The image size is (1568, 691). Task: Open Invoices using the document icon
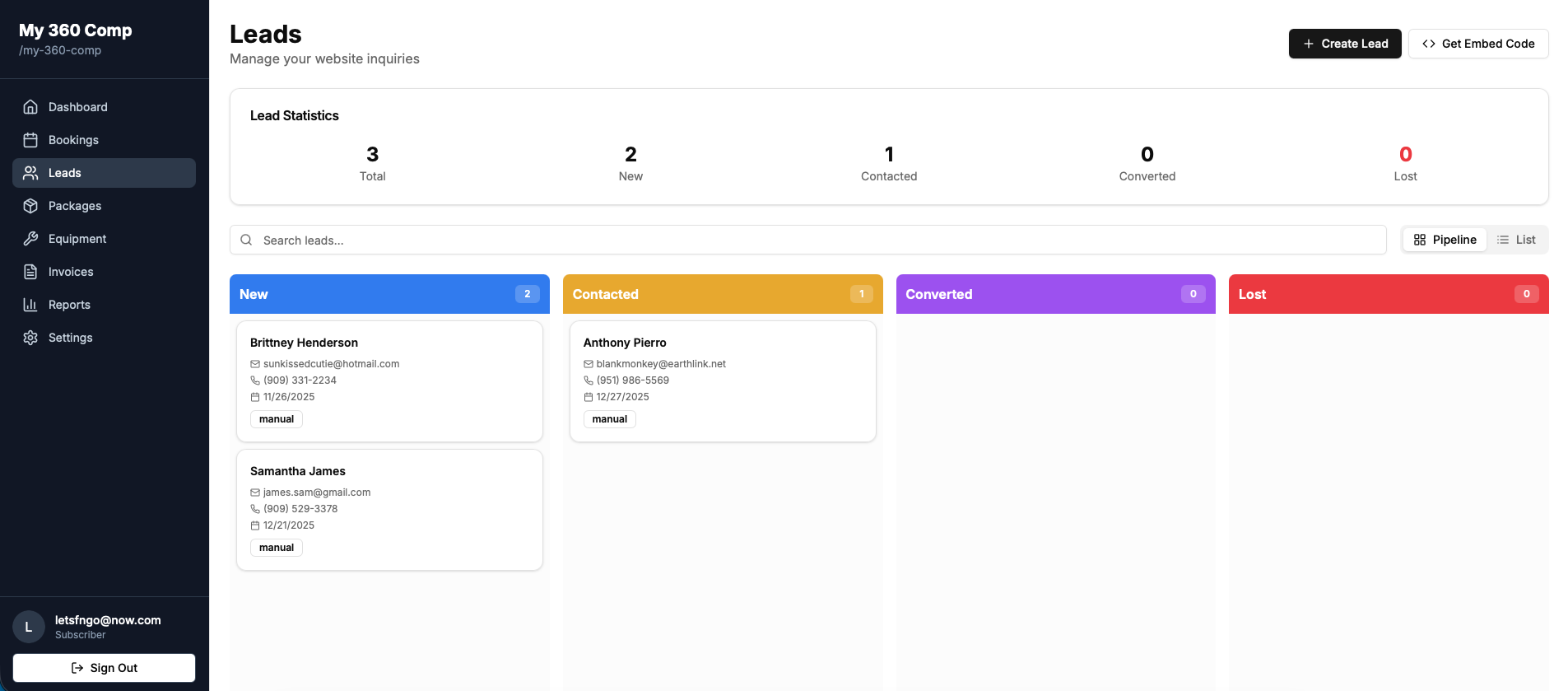[x=30, y=272]
